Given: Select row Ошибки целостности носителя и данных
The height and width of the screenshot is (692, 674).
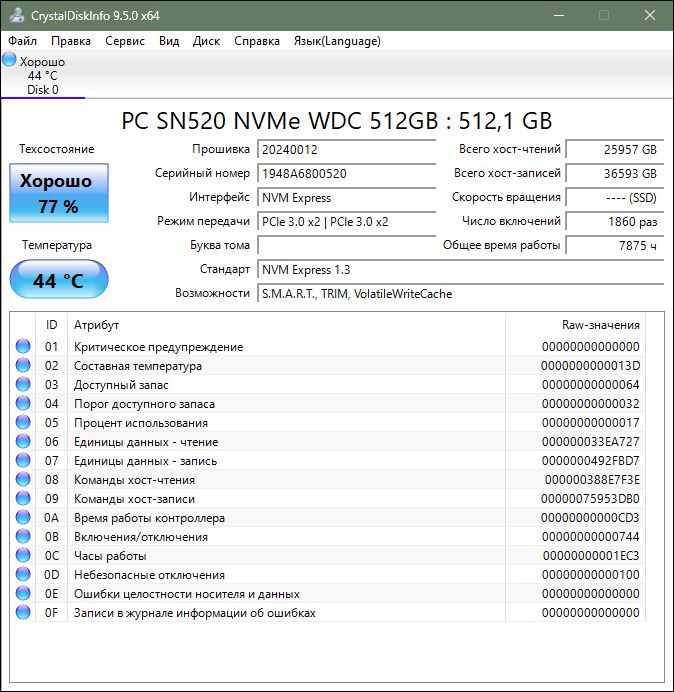Looking at the screenshot, I should [328, 593].
